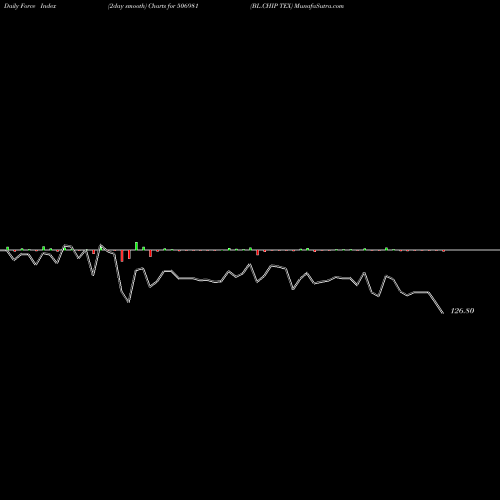Click the end point of the price line
The height and width of the screenshot is (500, 500).
443,313
